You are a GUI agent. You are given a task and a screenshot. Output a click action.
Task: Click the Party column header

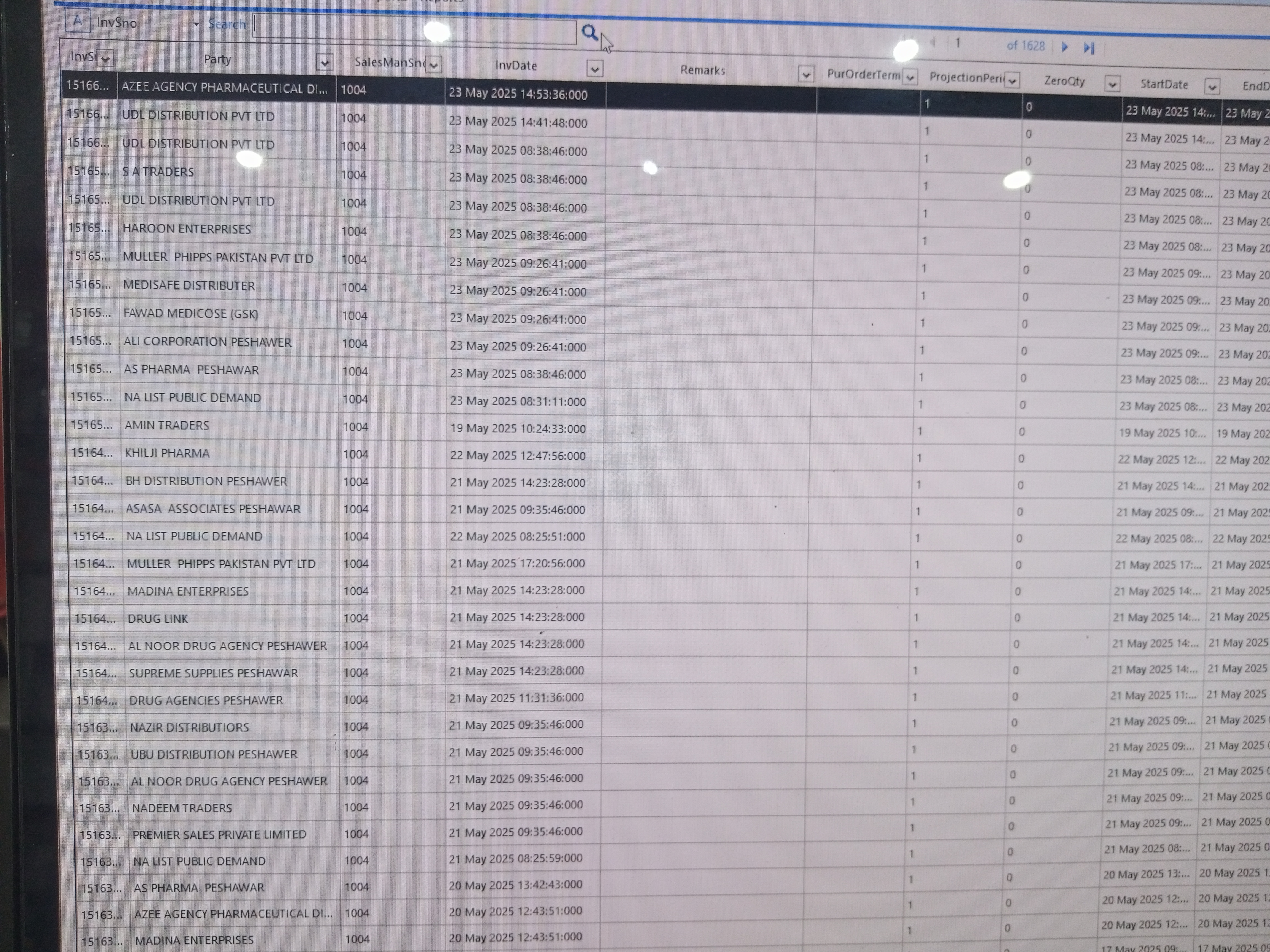click(x=217, y=59)
